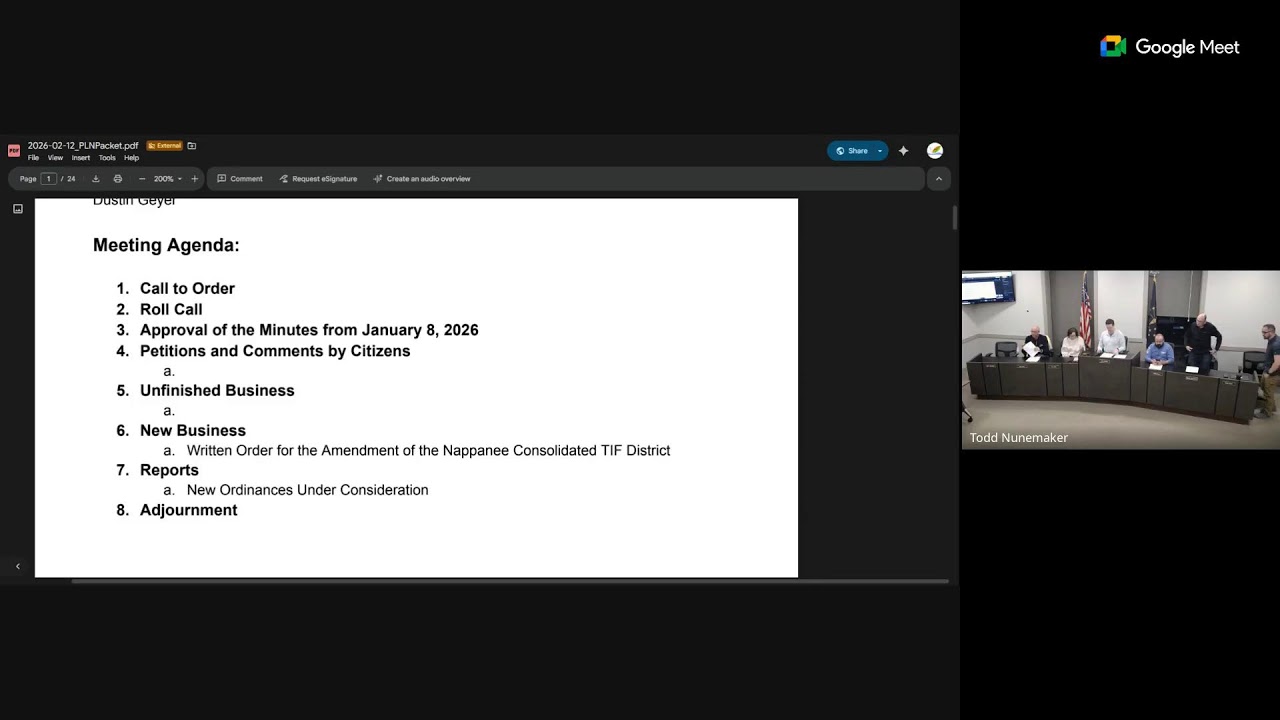Open the account profile avatar
Screen dimensions: 1280x720
935,151
